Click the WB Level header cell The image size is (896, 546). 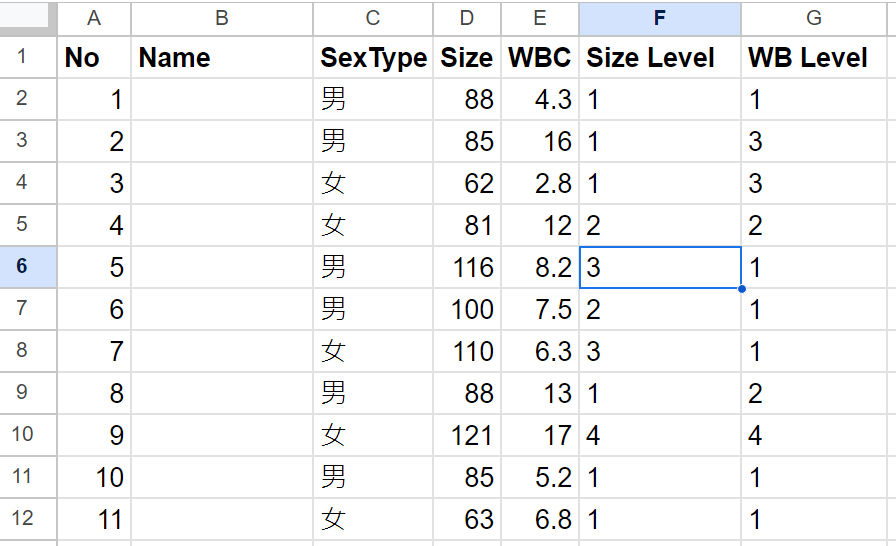[814, 58]
